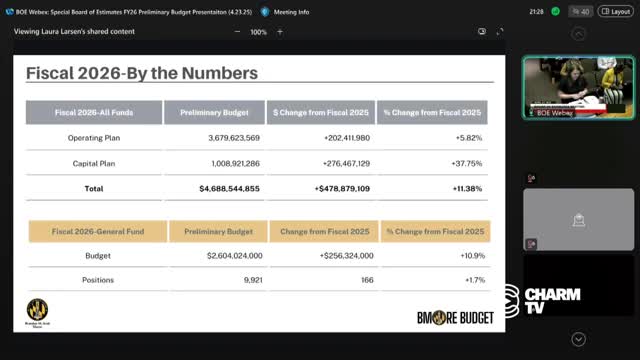Screen dimensions: 640x360
Task: Click the +10.9% cell
Action: (473, 256)
